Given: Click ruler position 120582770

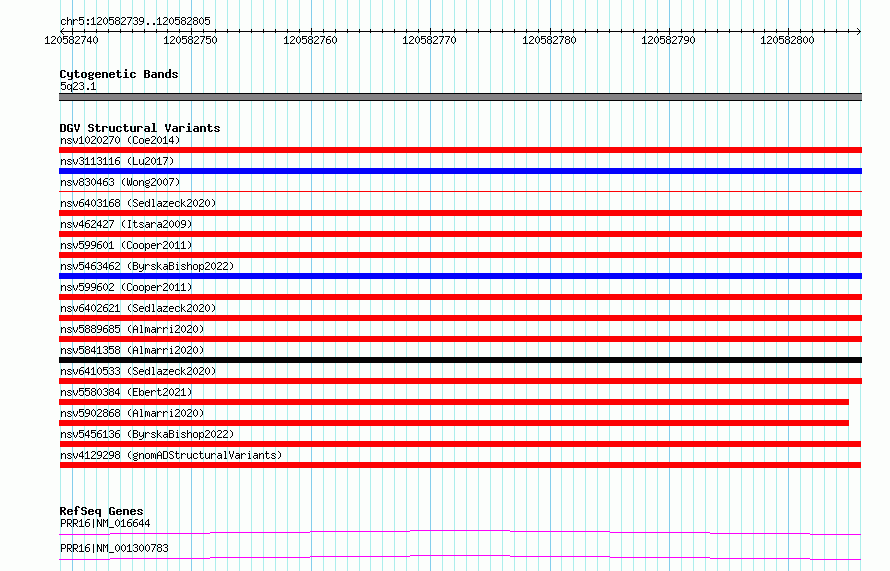Looking at the screenshot, I should [429, 40].
